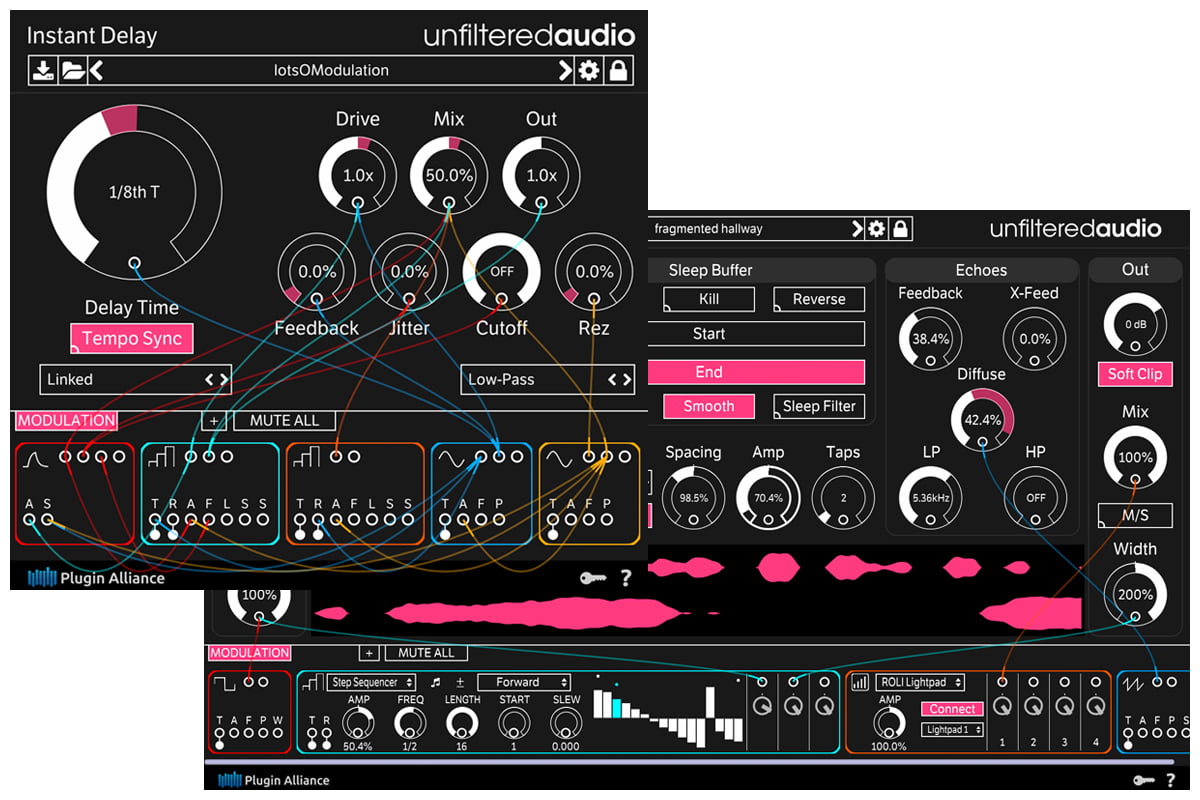The image size is (1200, 800).
Task: Go to previous preset arrow before lotsOModulation
Action: pos(97,70)
